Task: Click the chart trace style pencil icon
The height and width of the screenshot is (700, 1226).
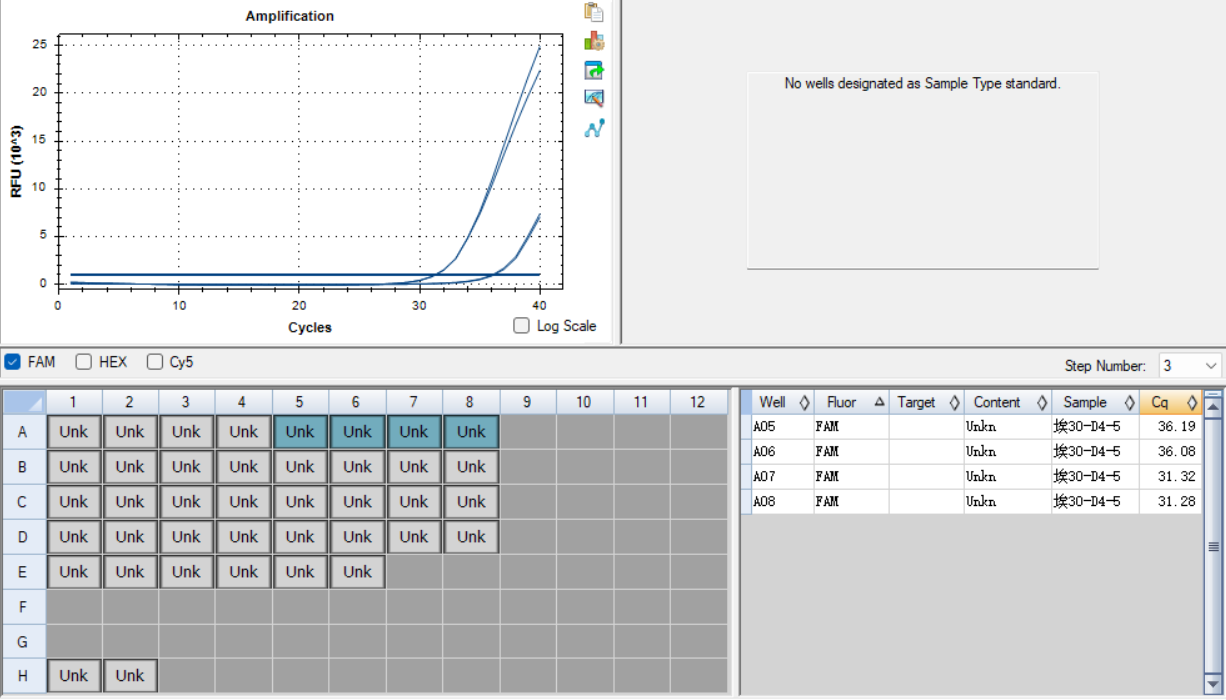Action: coord(595,98)
